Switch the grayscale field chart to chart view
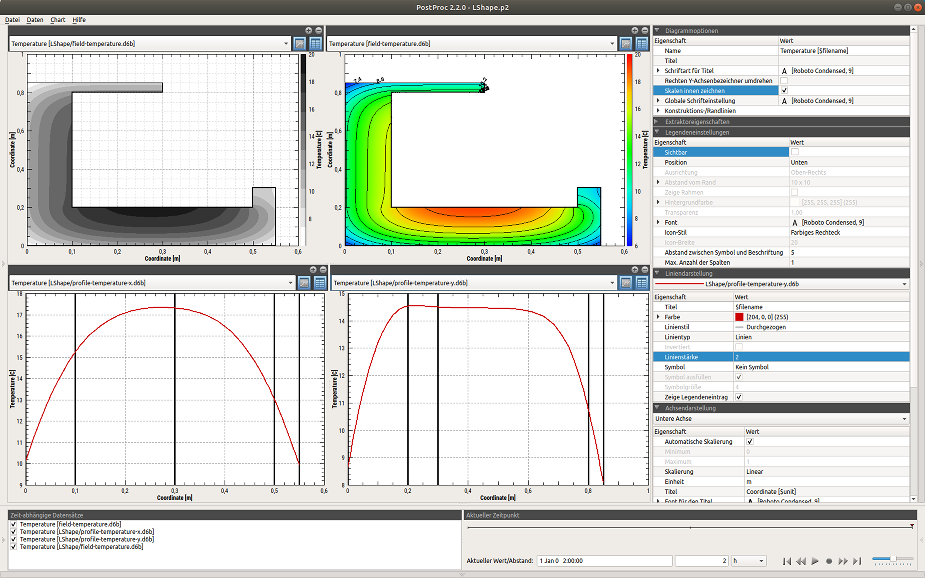 point(300,44)
